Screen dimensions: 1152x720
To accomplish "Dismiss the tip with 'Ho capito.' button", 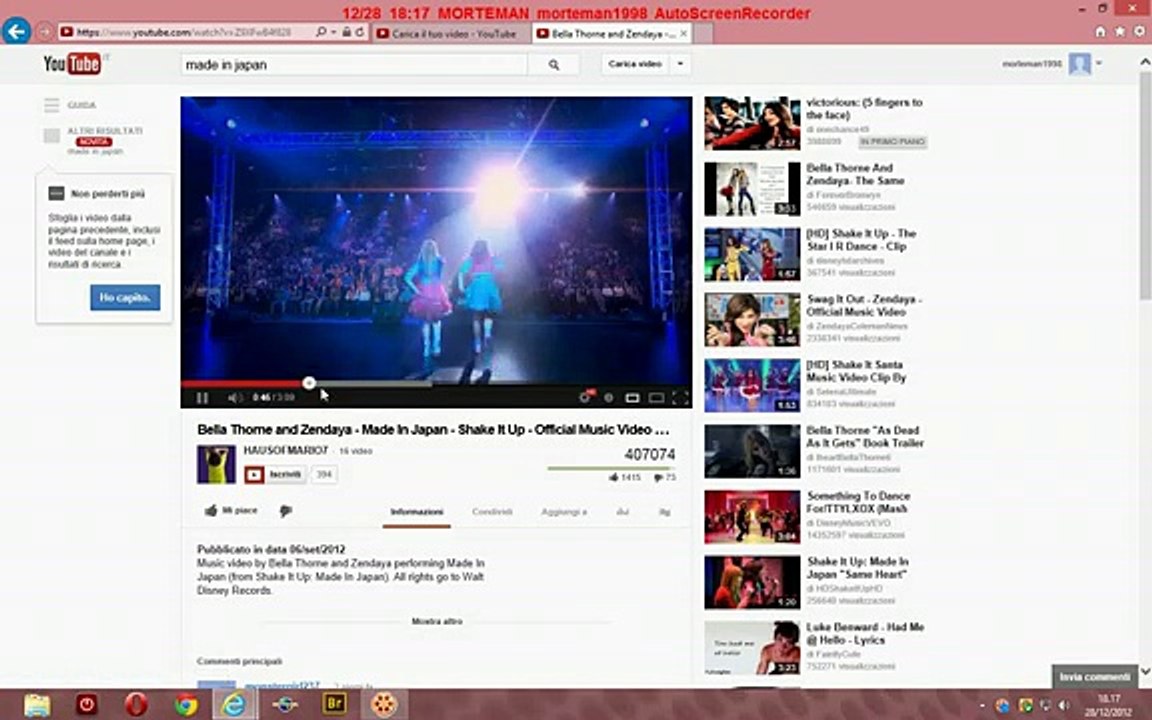I will [x=125, y=298].
